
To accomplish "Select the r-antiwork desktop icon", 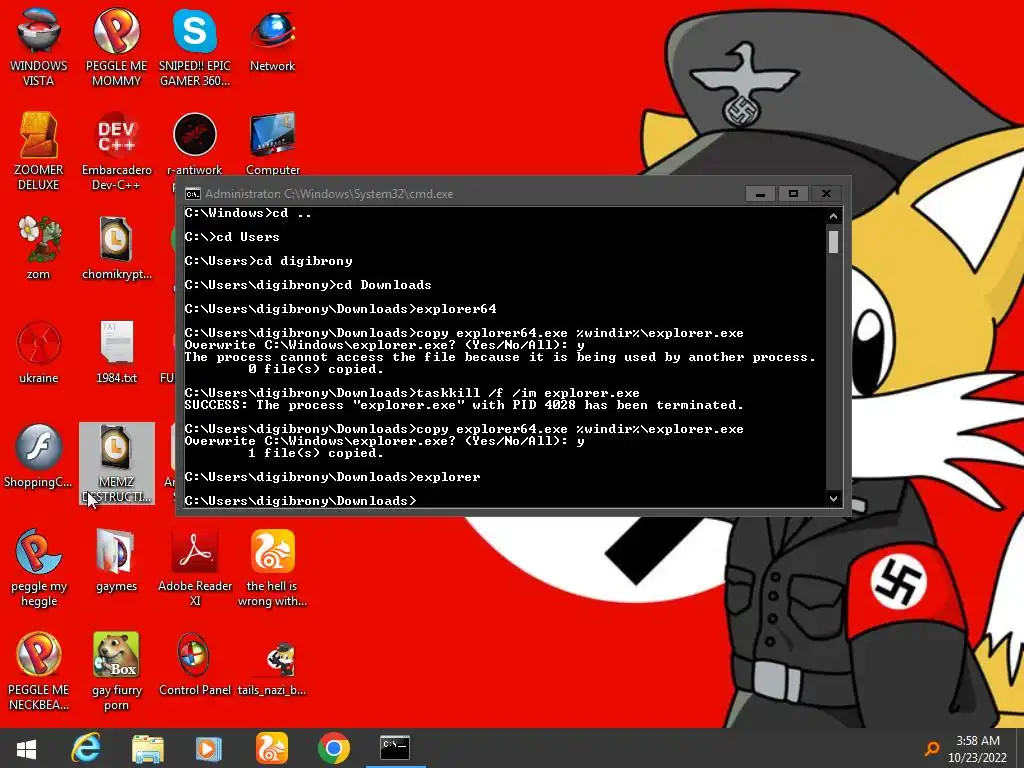I will [x=195, y=144].
